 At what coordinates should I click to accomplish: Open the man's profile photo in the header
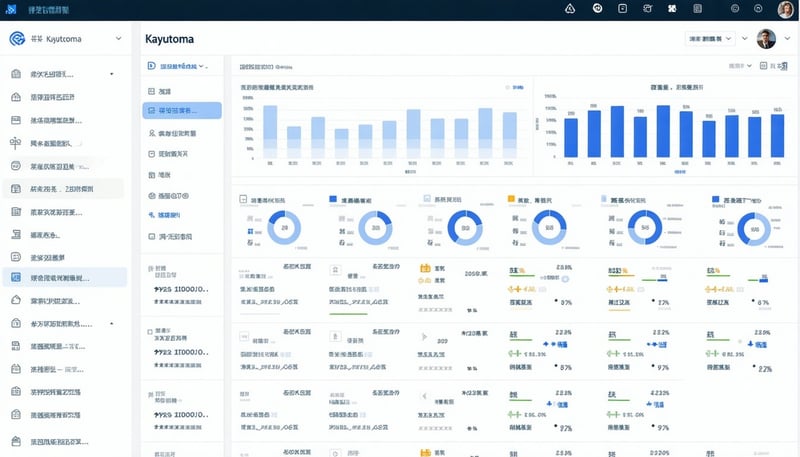[766, 39]
